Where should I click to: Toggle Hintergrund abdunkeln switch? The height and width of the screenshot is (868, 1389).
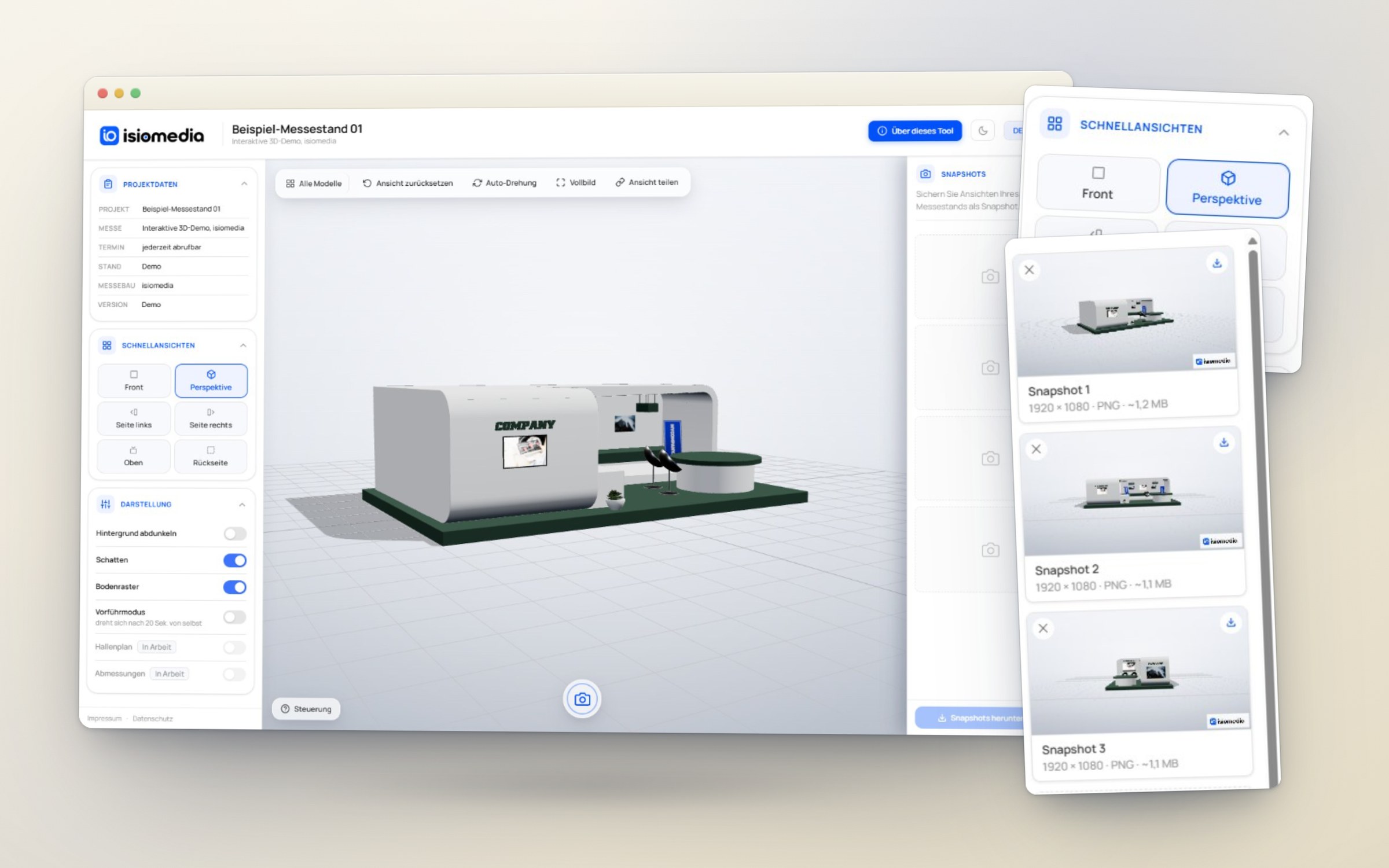[x=235, y=534]
